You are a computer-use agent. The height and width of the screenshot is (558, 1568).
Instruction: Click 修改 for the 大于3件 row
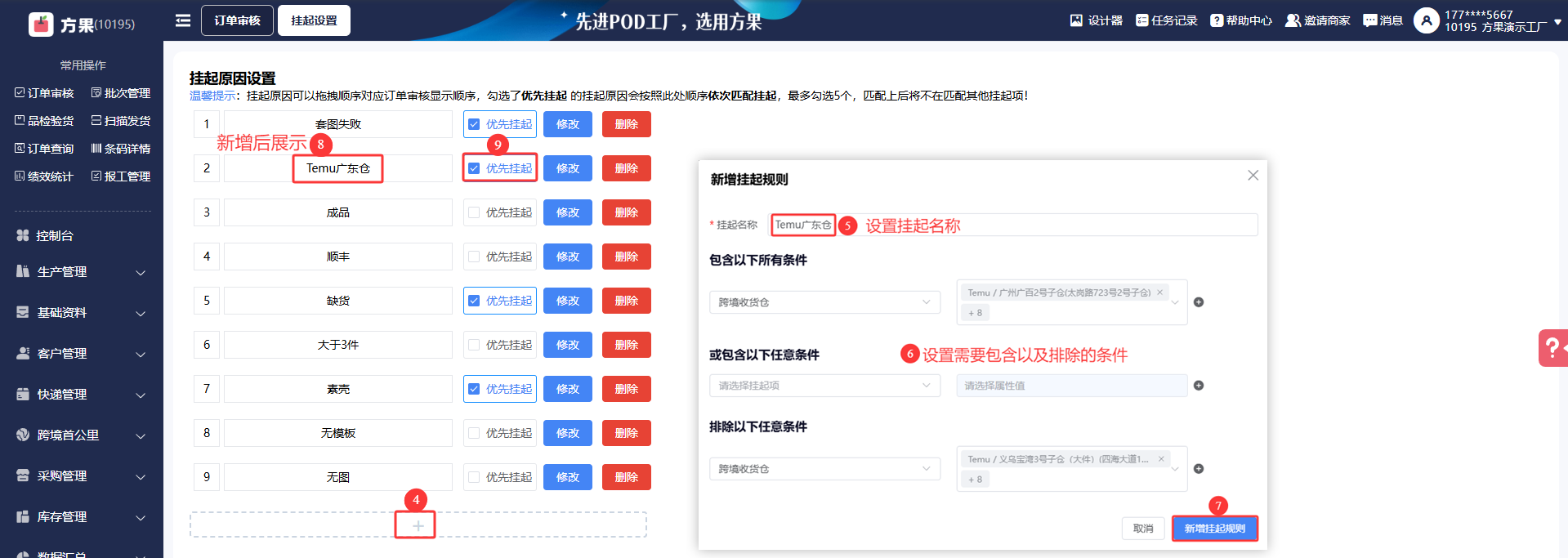point(567,345)
